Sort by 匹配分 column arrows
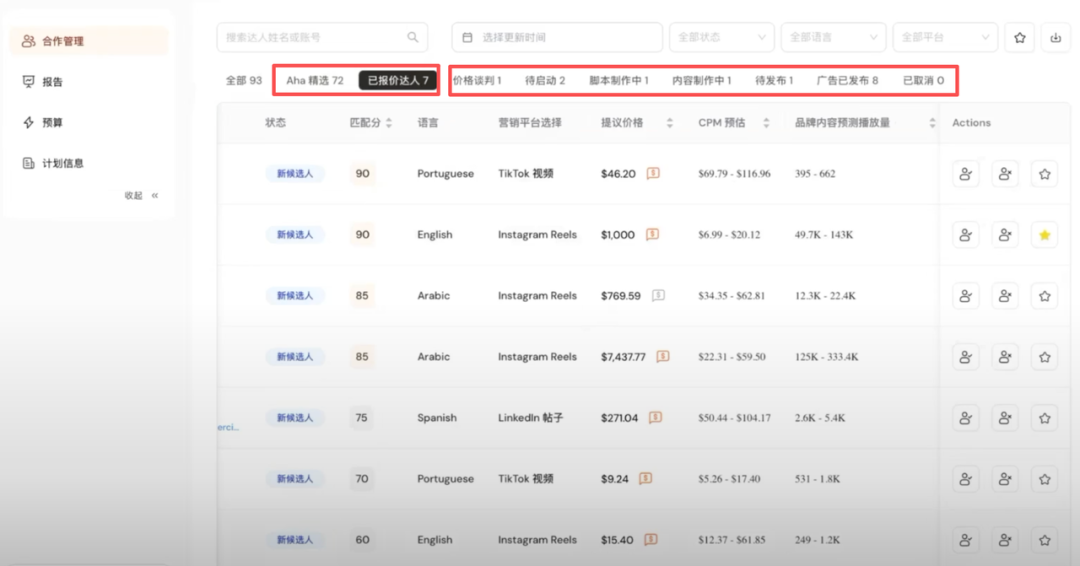The width and height of the screenshot is (1080, 566). click(388, 123)
